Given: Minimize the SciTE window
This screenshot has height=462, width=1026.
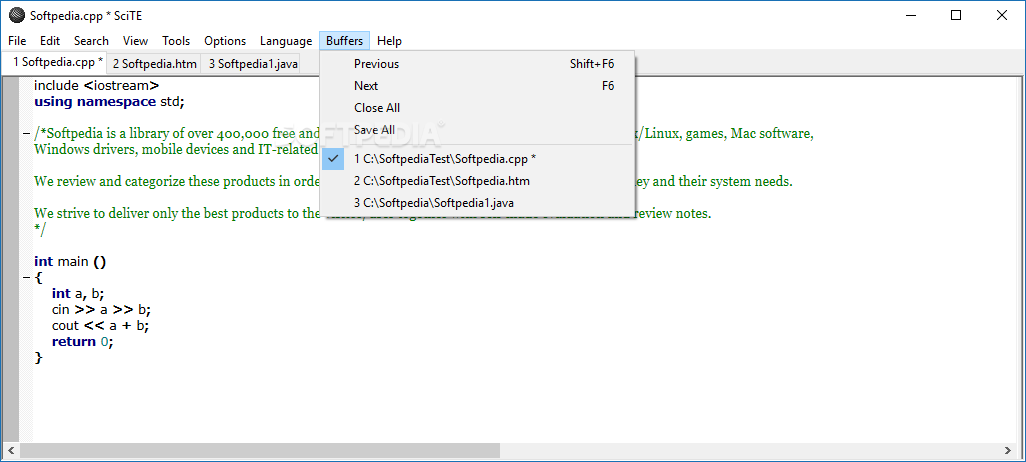Looking at the screenshot, I should pos(910,15).
